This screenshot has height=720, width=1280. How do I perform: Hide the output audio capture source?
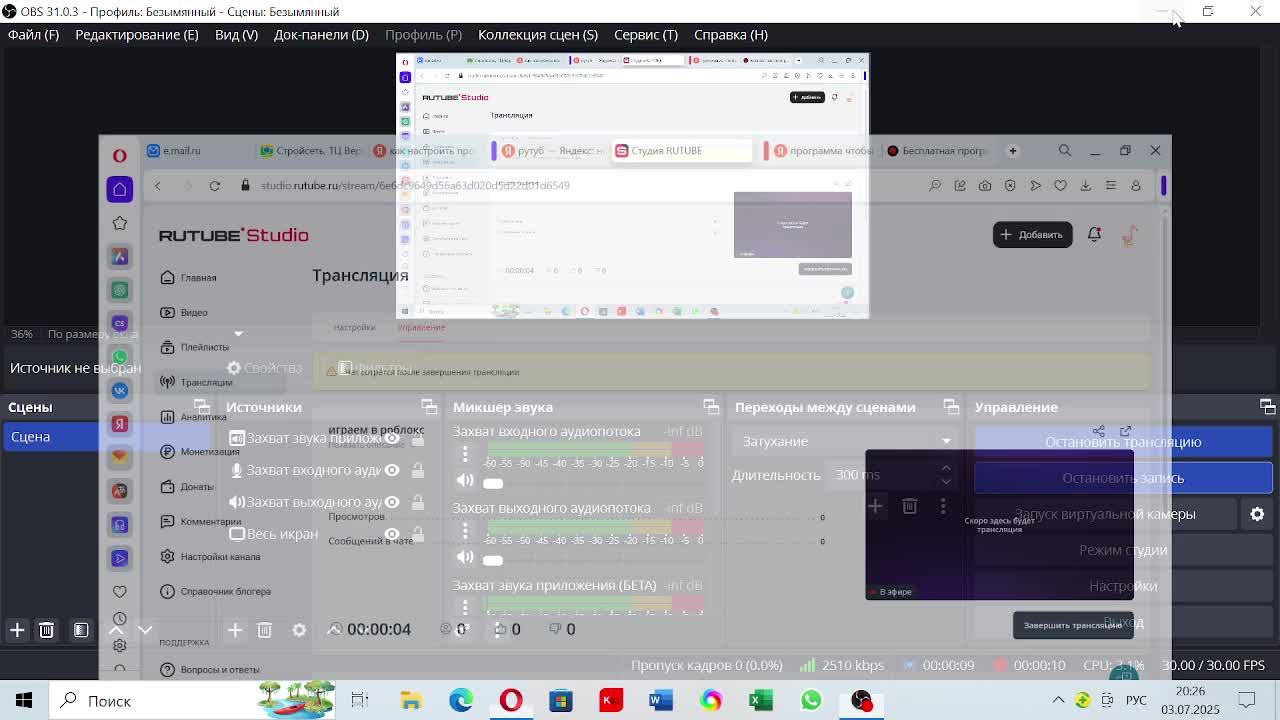392,502
